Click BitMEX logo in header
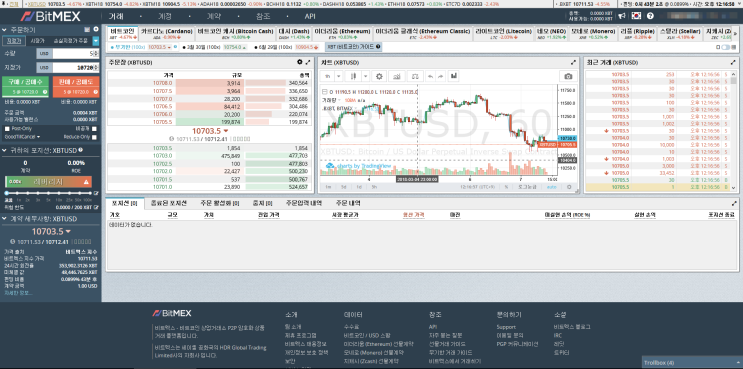This screenshot has width=743, height=369. pos(51,16)
